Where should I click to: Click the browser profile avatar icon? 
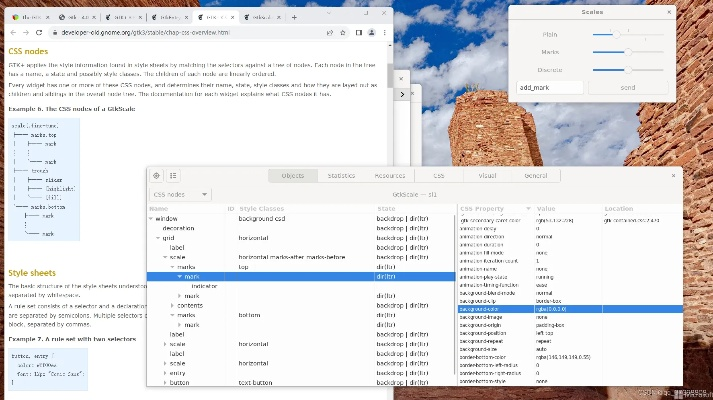(367, 33)
